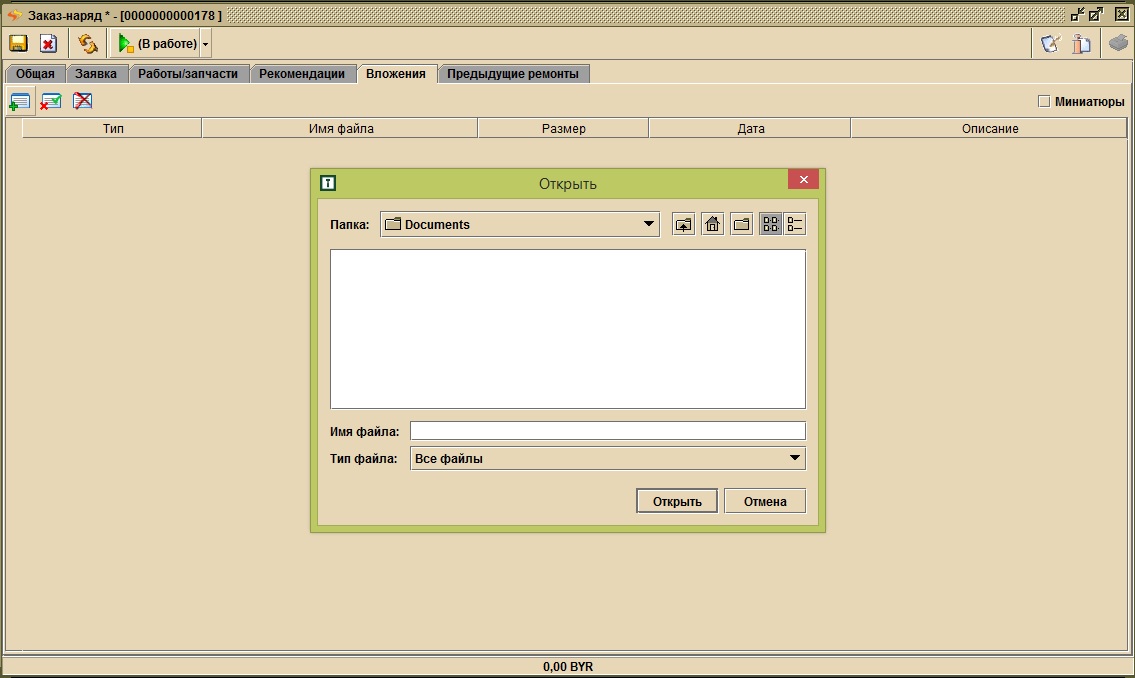
Task: Click the Дата column header
Action: pyautogui.click(x=751, y=129)
